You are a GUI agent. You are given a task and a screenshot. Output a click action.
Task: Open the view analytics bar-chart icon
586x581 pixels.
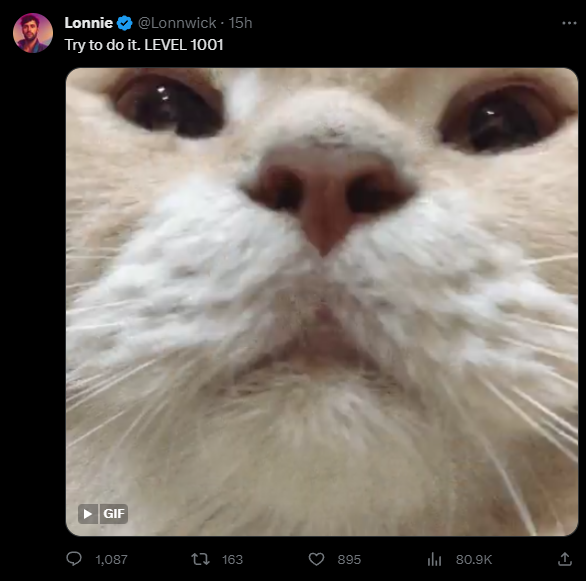tap(434, 559)
